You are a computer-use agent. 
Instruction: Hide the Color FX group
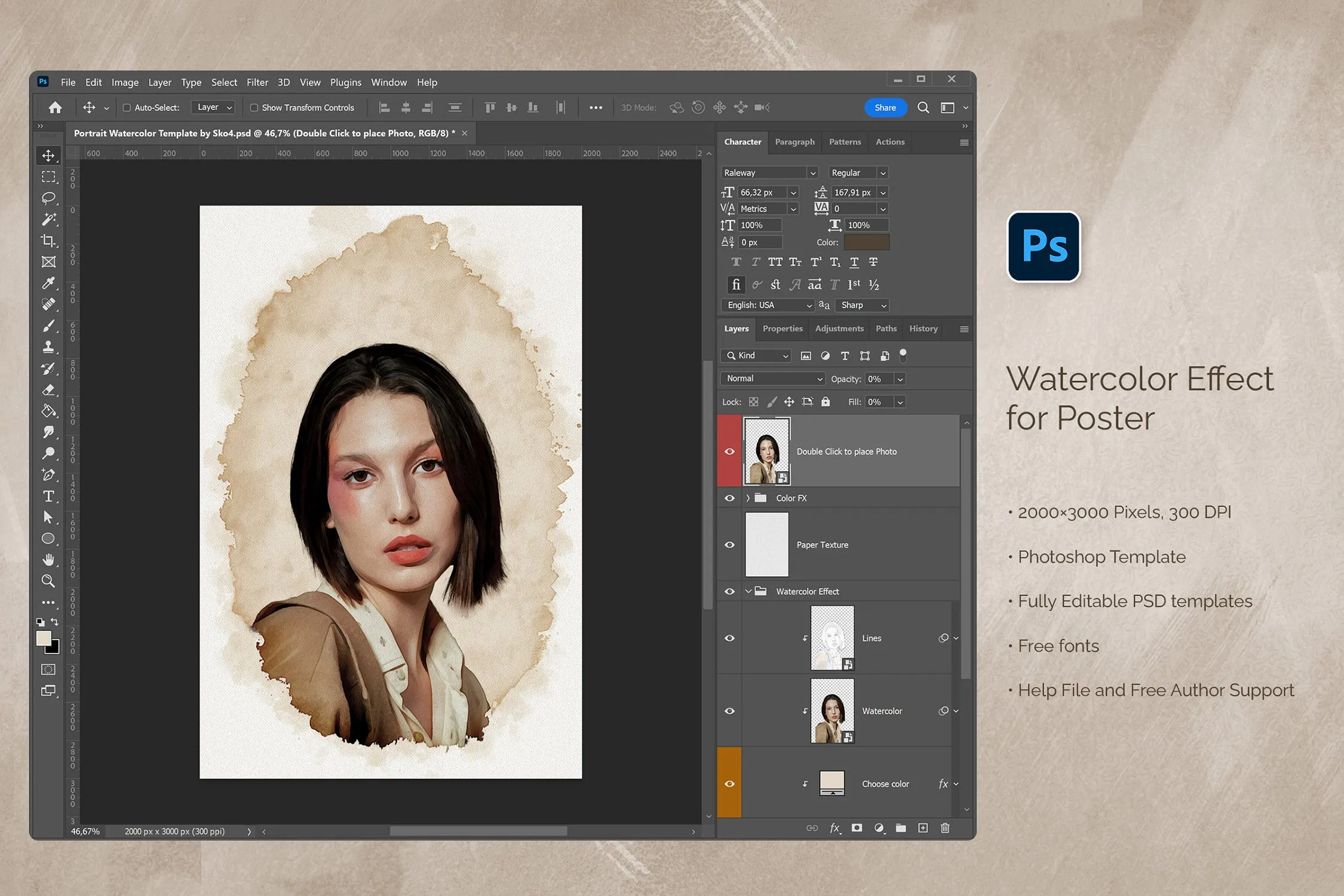[x=729, y=498]
